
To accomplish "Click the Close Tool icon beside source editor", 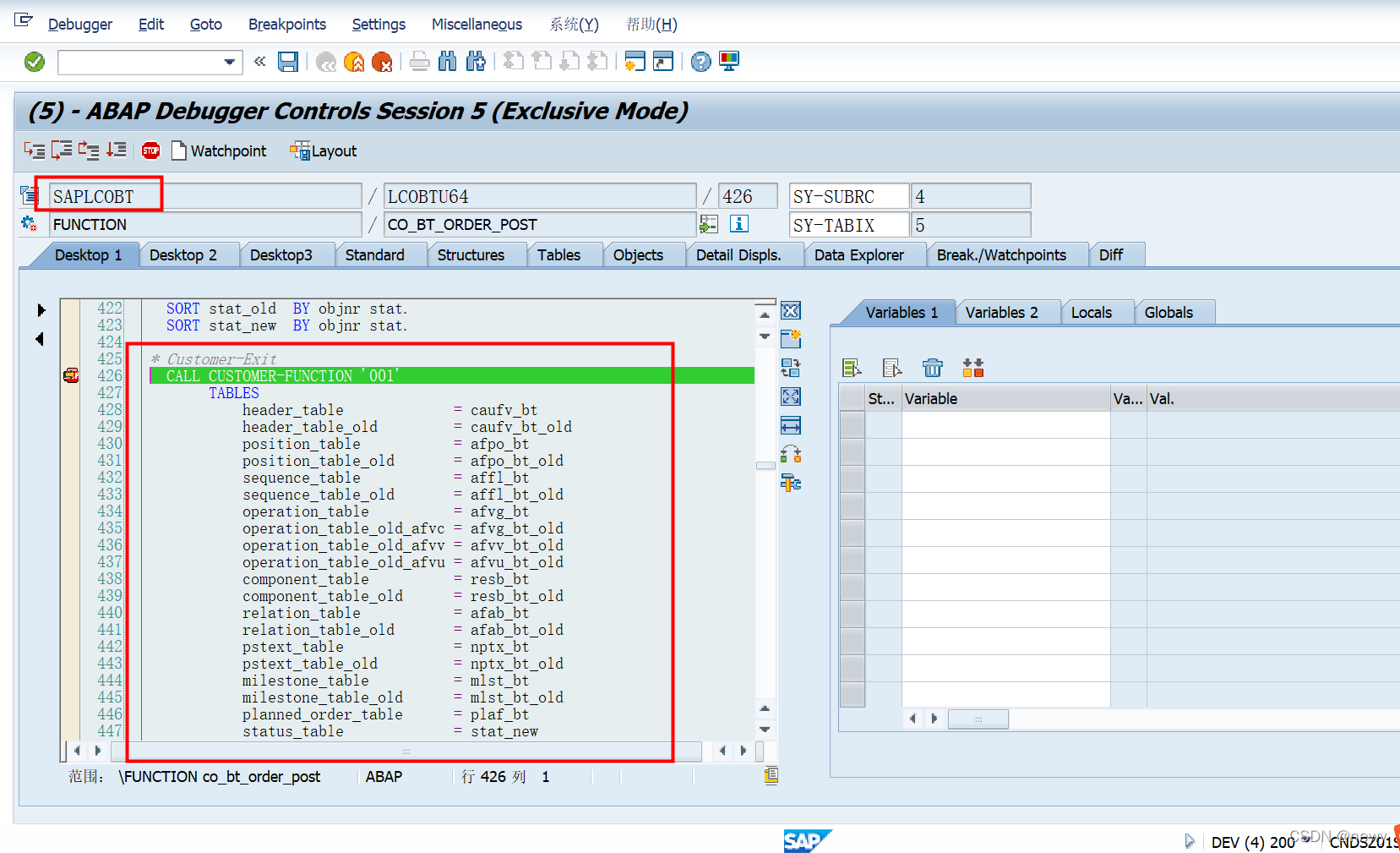I will 791,310.
